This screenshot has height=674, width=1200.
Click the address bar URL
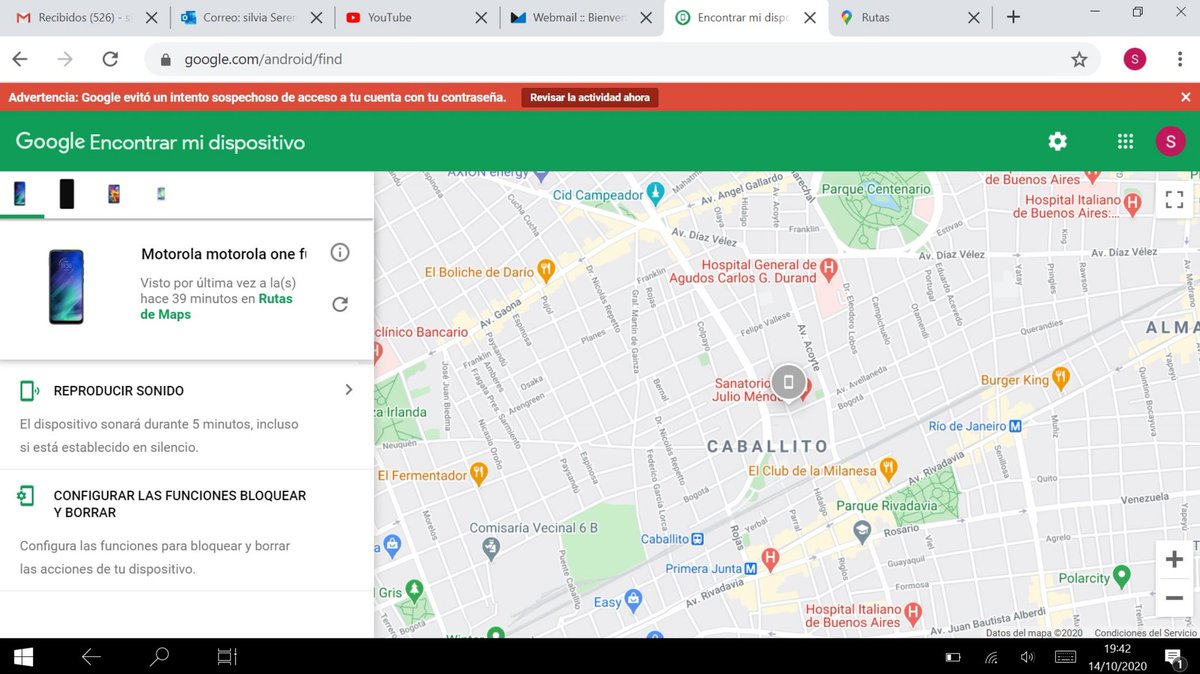point(263,59)
